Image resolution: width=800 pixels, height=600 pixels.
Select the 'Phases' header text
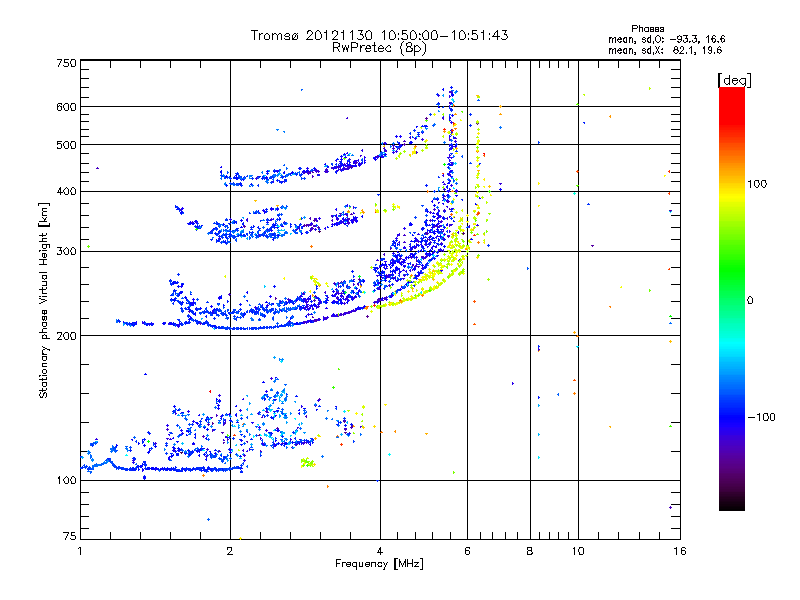point(647,29)
